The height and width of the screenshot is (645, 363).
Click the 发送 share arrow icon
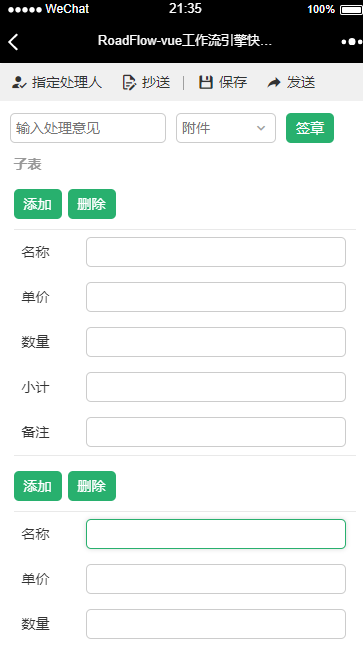pyautogui.click(x=274, y=83)
